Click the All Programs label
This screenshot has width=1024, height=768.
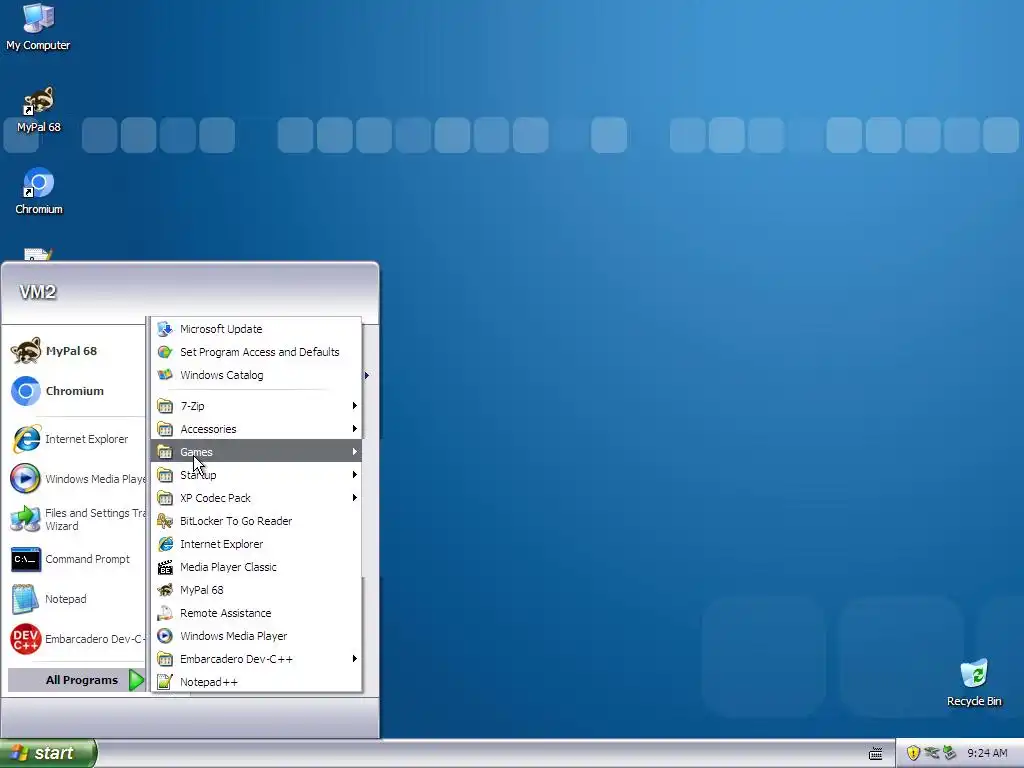82,680
